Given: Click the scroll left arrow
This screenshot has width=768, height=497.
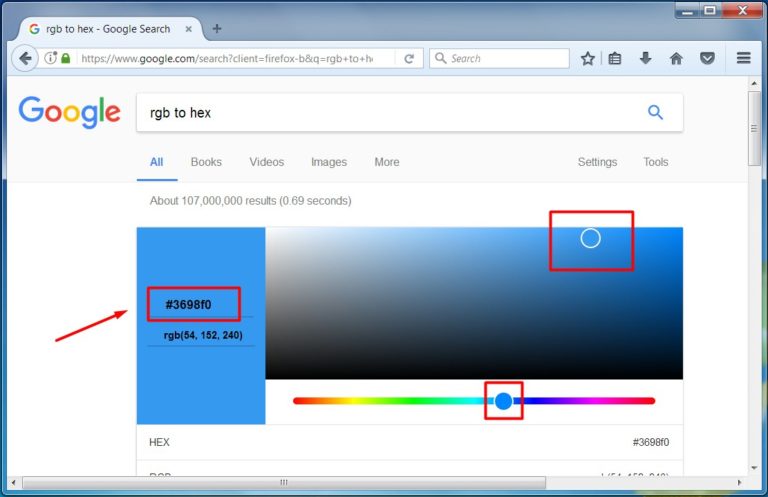Looking at the screenshot, I should click(13, 483).
